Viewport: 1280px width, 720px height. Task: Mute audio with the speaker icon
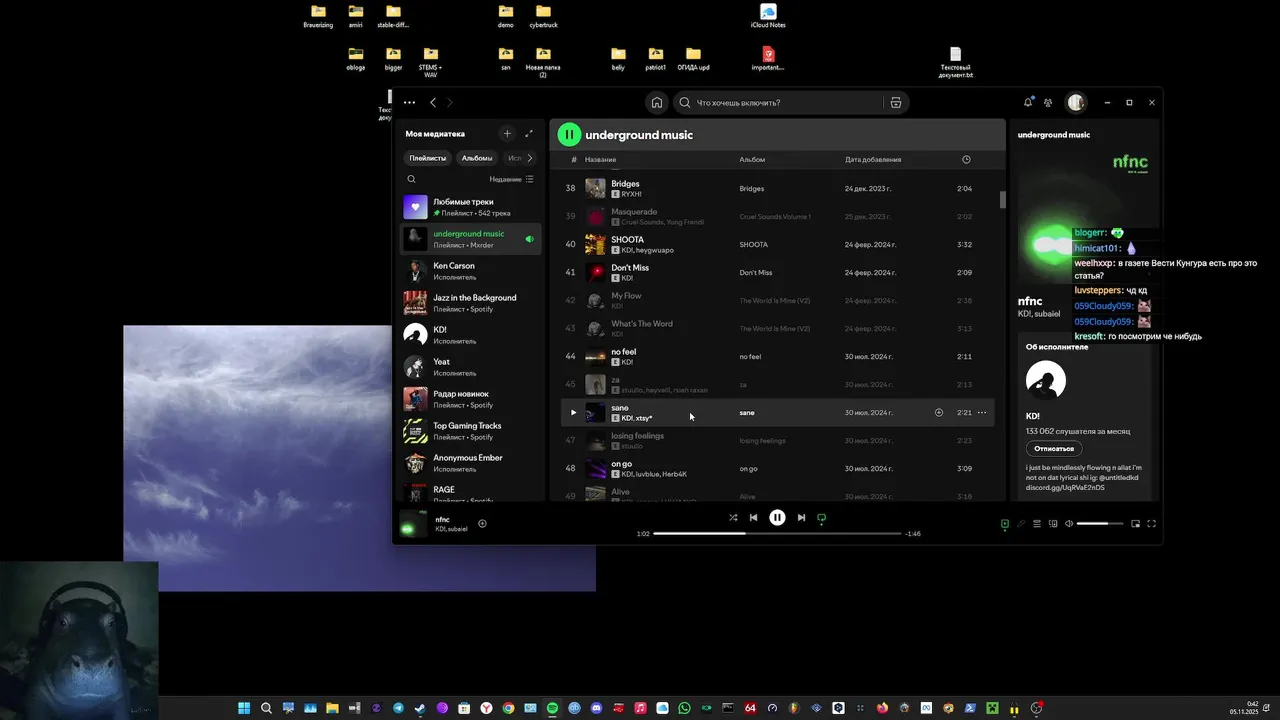click(1069, 524)
